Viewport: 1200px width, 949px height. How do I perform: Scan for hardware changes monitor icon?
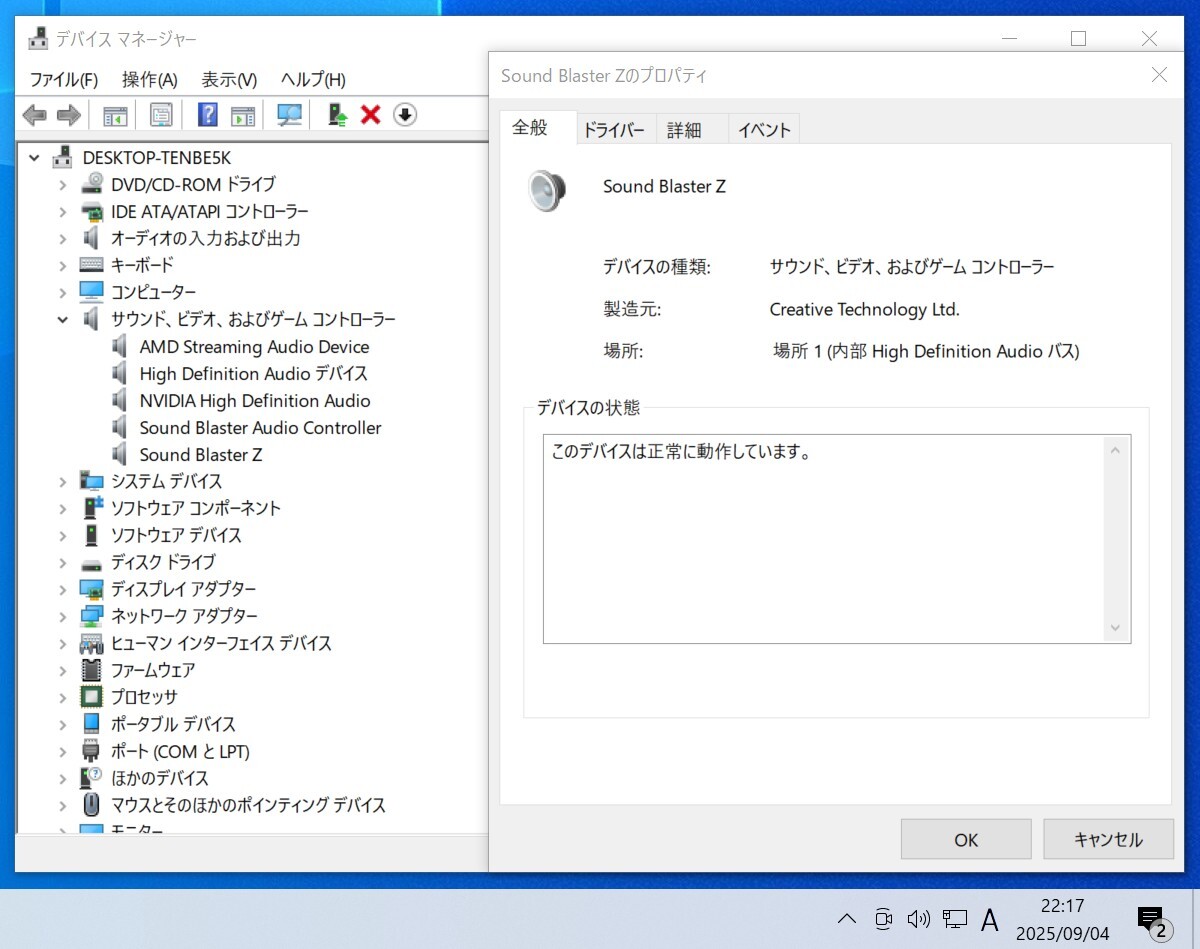[289, 115]
